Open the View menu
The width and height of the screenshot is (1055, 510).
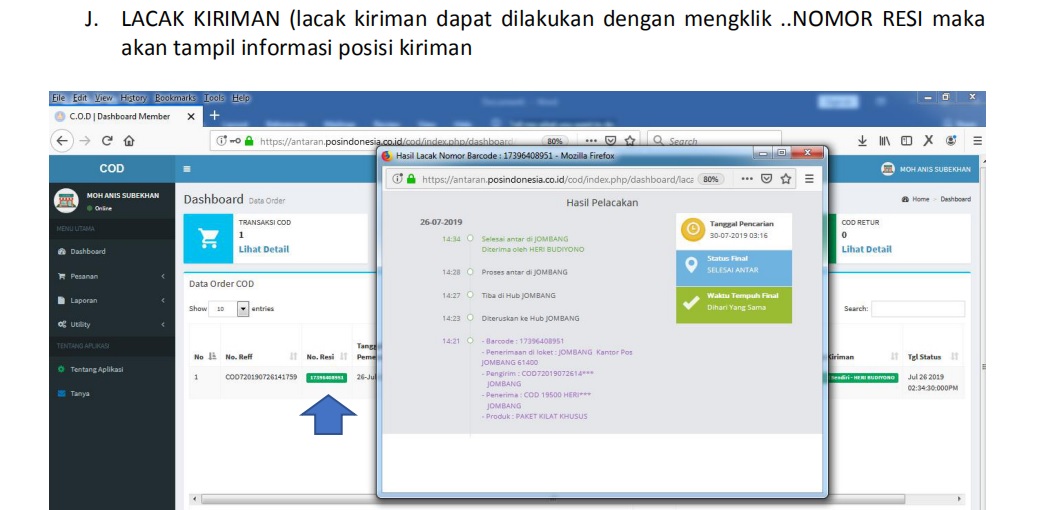(x=104, y=98)
